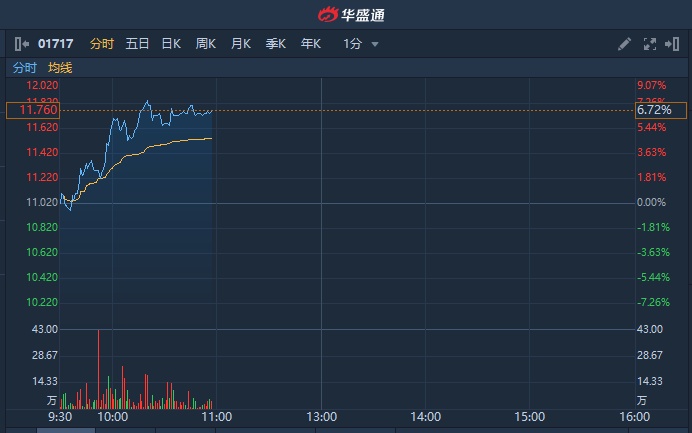Open the pencil drawing tool

pos(624,44)
